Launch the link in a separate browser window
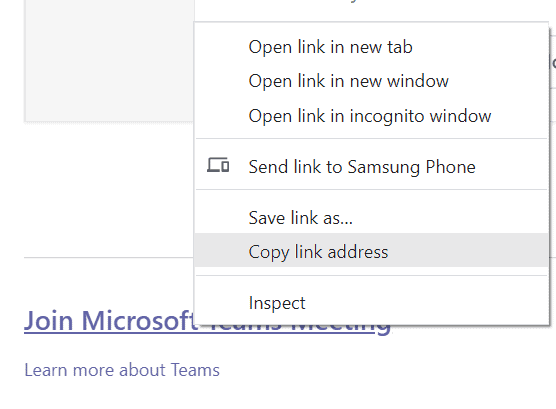The width and height of the screenshot is (556, 409). 371,81
